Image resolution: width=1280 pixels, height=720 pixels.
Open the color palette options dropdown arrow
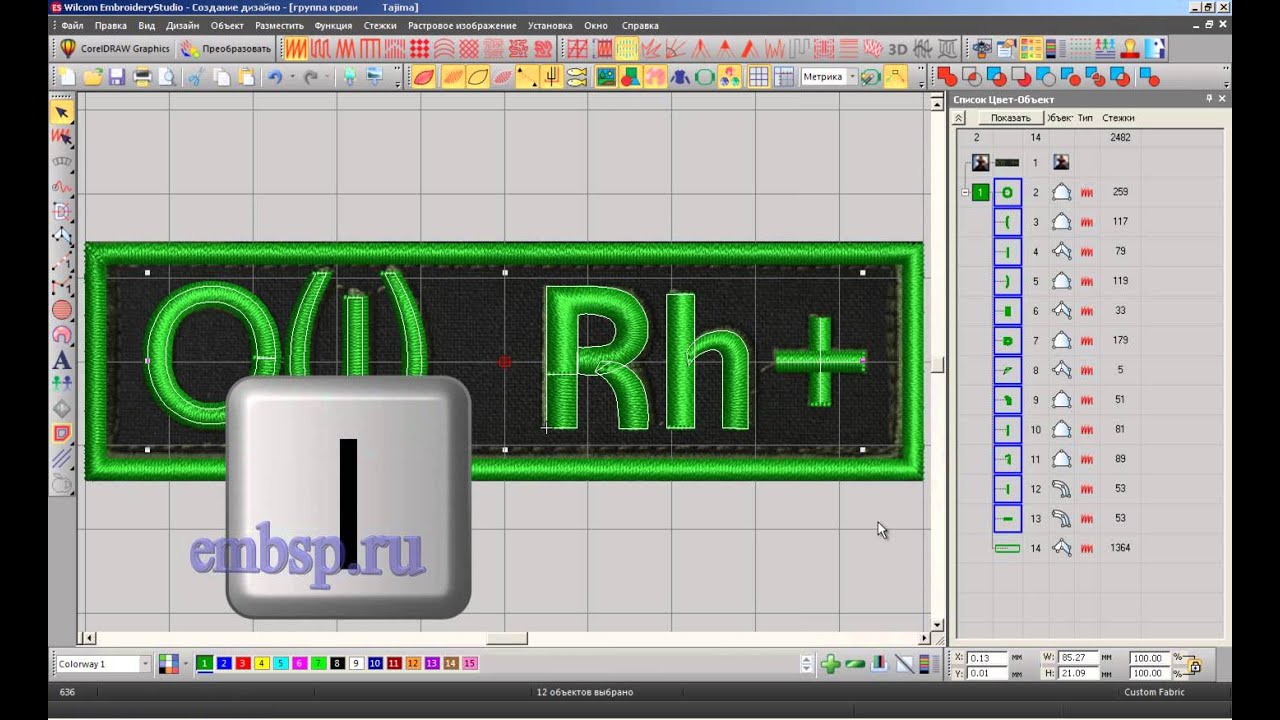click(187, 664)
